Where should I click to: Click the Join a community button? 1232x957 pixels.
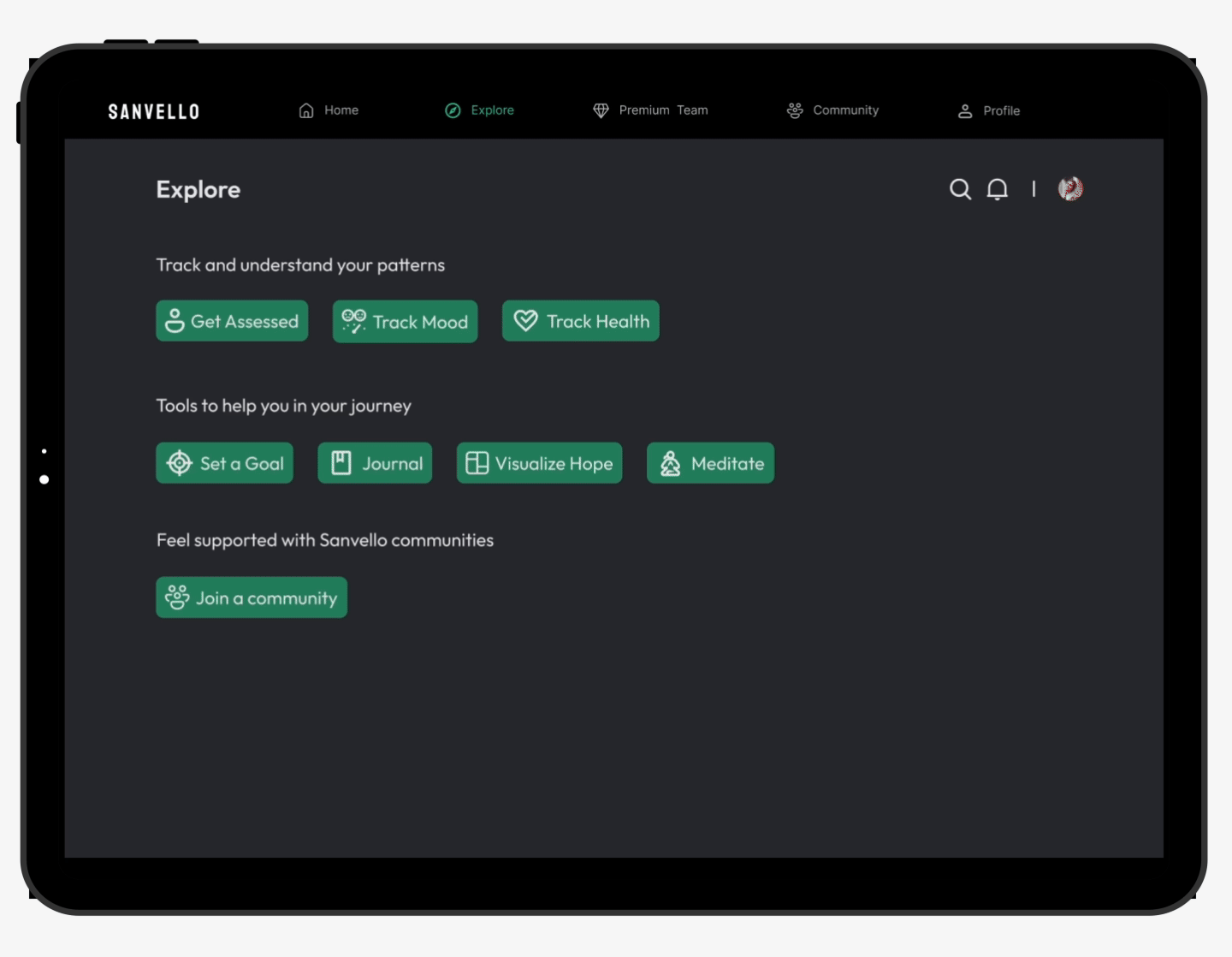click(251, 597)
